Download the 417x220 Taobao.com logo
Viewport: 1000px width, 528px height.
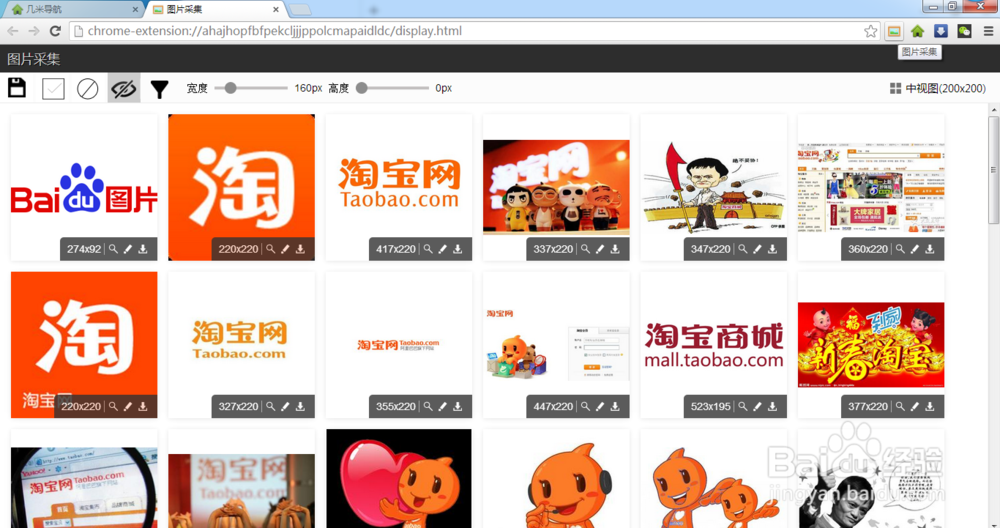pos(458,249)
